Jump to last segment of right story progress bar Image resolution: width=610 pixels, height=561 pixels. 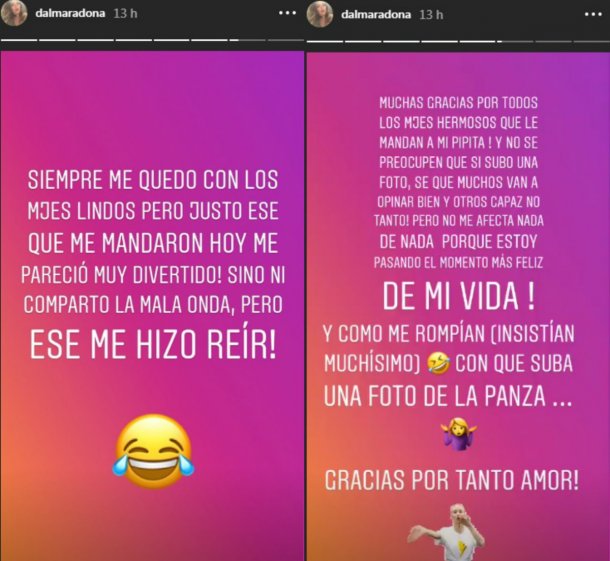point(592,41)
